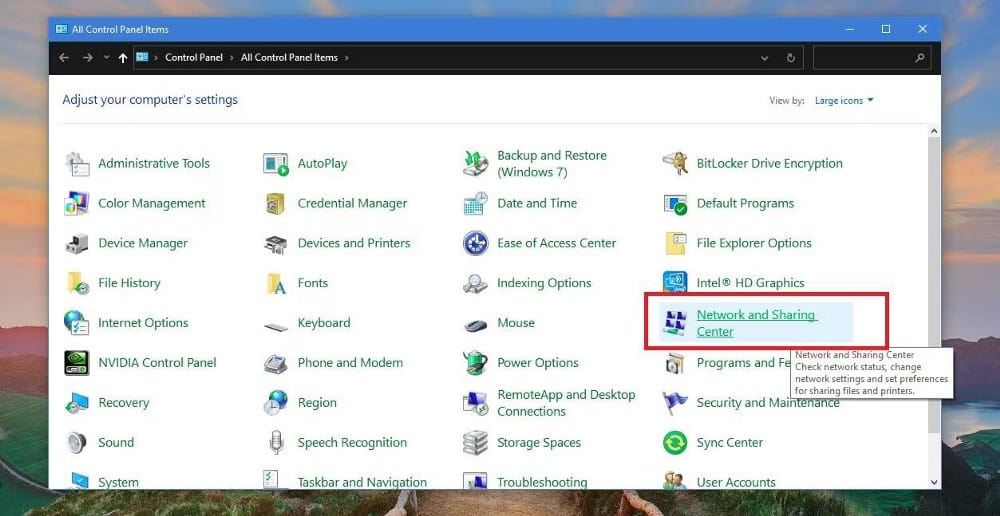Expand the chevron after 'All Control Panel Items'
1000x516 pixels.
pos(346,57)
